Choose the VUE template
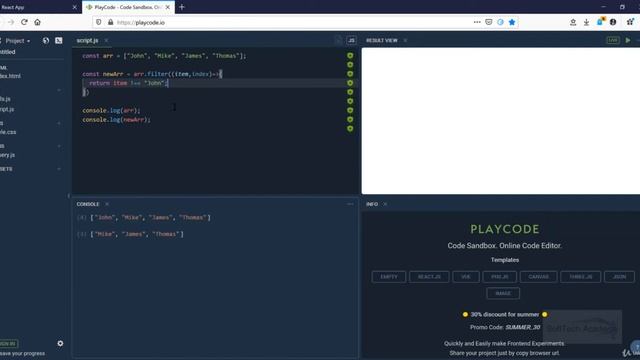Image resolution: width=640 pixels, height=360 pixels. pyautogui.click(x=466, y=277)
